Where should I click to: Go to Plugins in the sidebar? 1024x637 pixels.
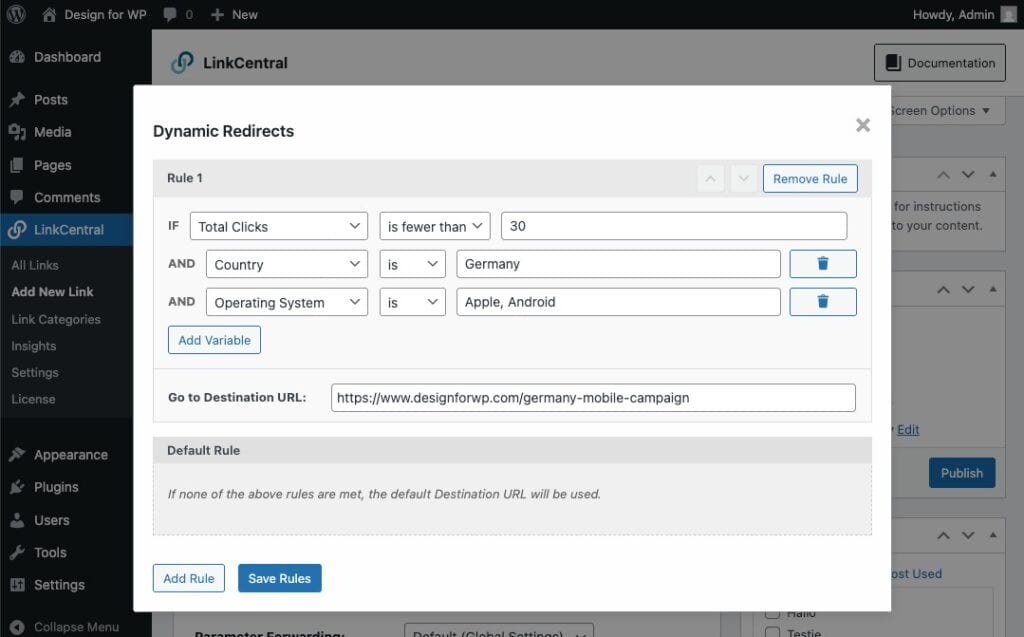(56, 487)
